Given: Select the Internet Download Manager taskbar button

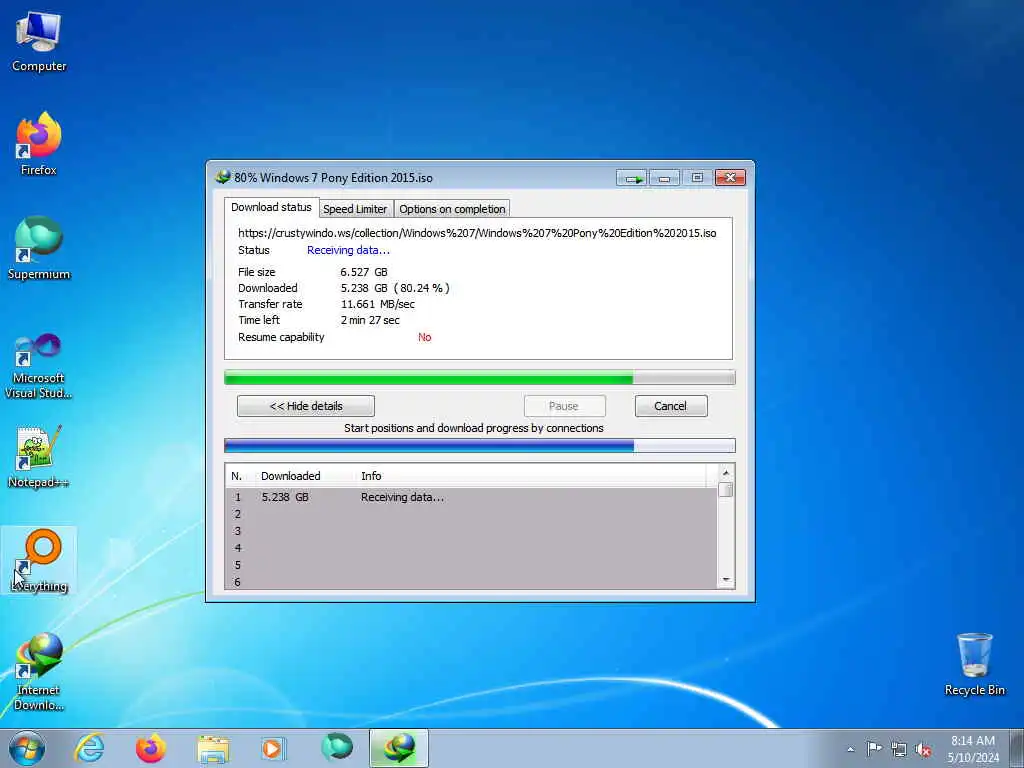Looking at the screenshot, I should pos(399,748).
